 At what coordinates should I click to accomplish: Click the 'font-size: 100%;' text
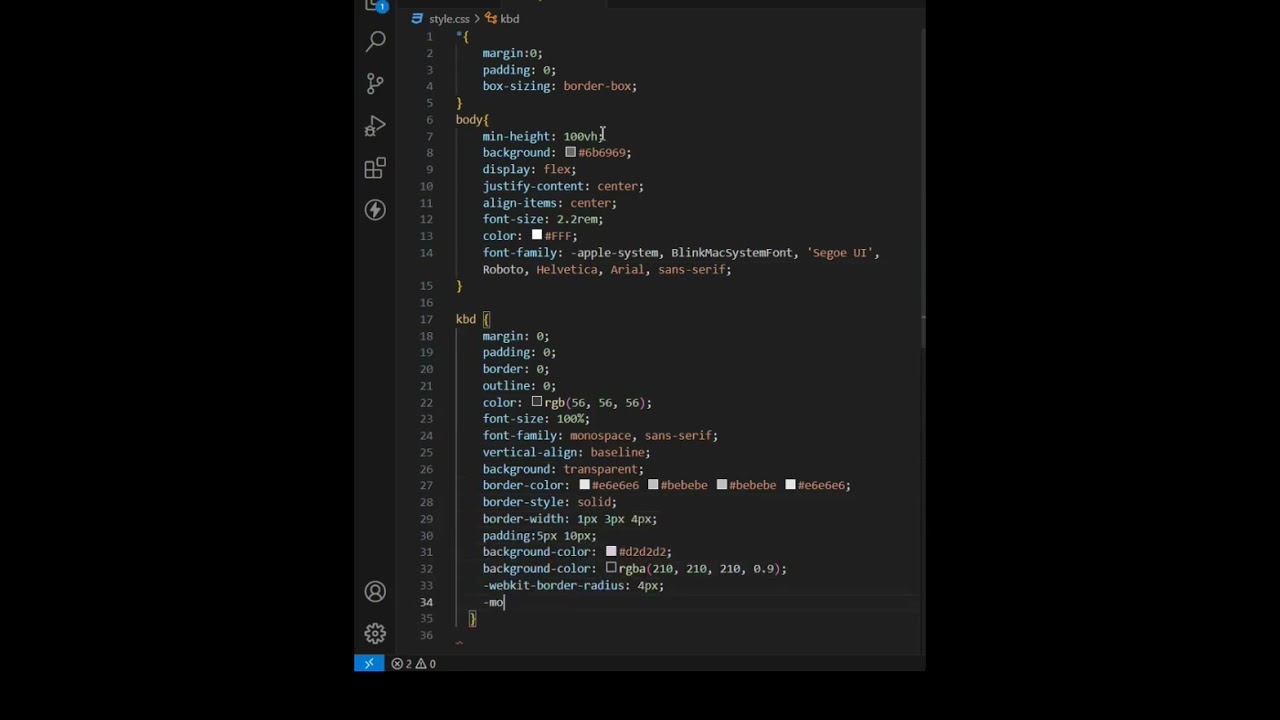tap(536, 419)
